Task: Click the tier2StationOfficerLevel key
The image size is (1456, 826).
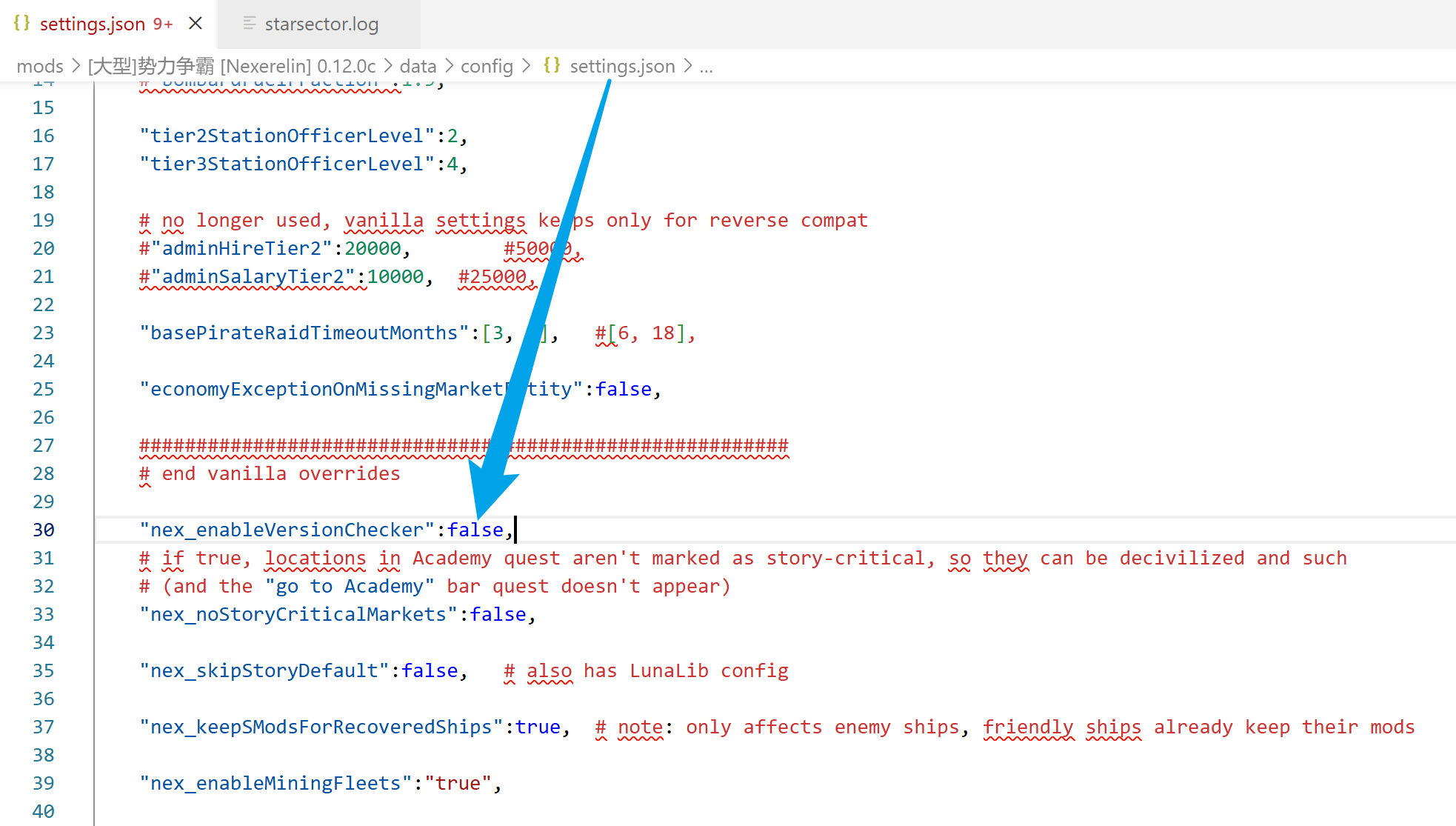Action: tap(287, 136)
